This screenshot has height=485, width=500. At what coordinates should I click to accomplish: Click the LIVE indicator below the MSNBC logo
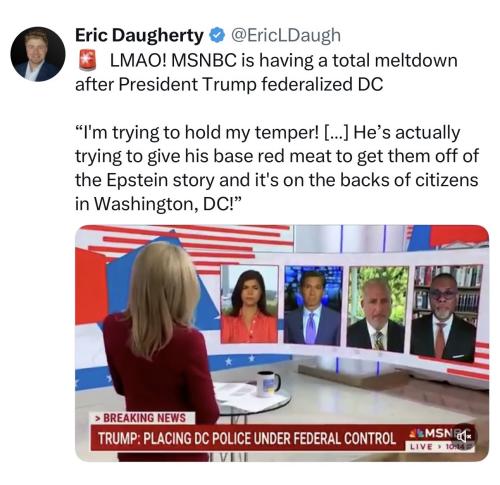point(421,447)
